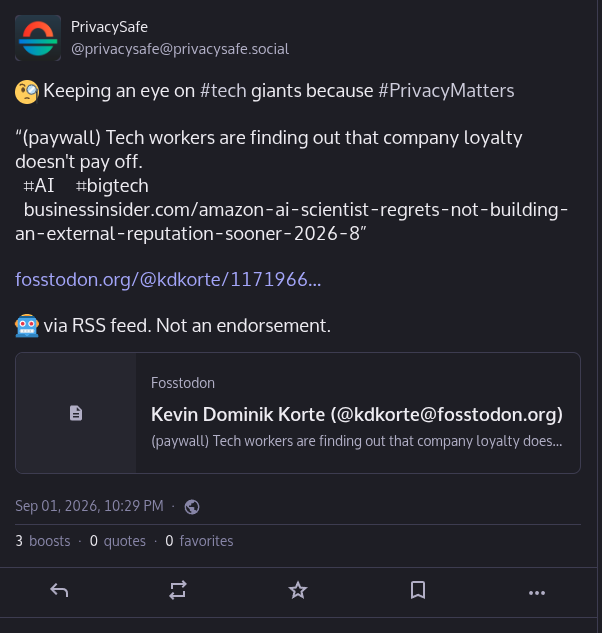The width and height of the screenshot is (602, 633).
Task: Open the three-dot more options menu
Action: pos(537,593)
